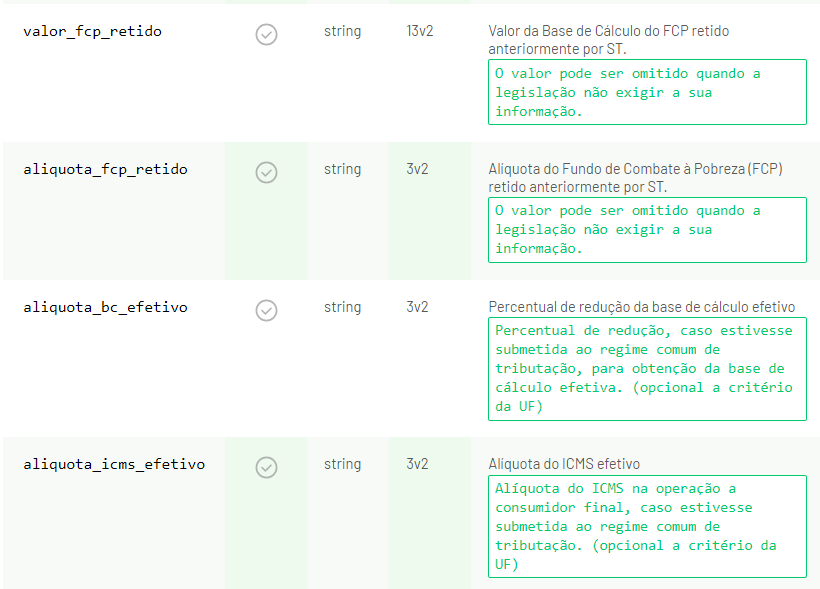This screenshot has height=589, width=820.
Task: Click the green note box under valor_fcp_retido description
Action: click(x=647, y=92)
